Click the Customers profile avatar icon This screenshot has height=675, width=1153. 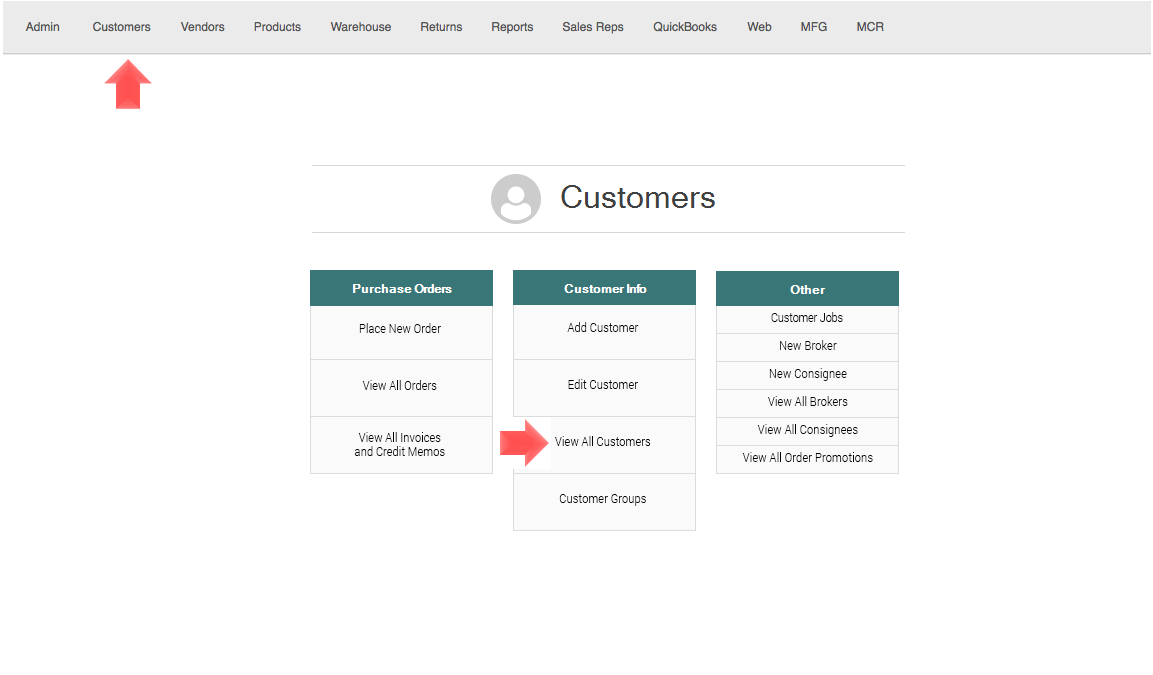point(515,198)
